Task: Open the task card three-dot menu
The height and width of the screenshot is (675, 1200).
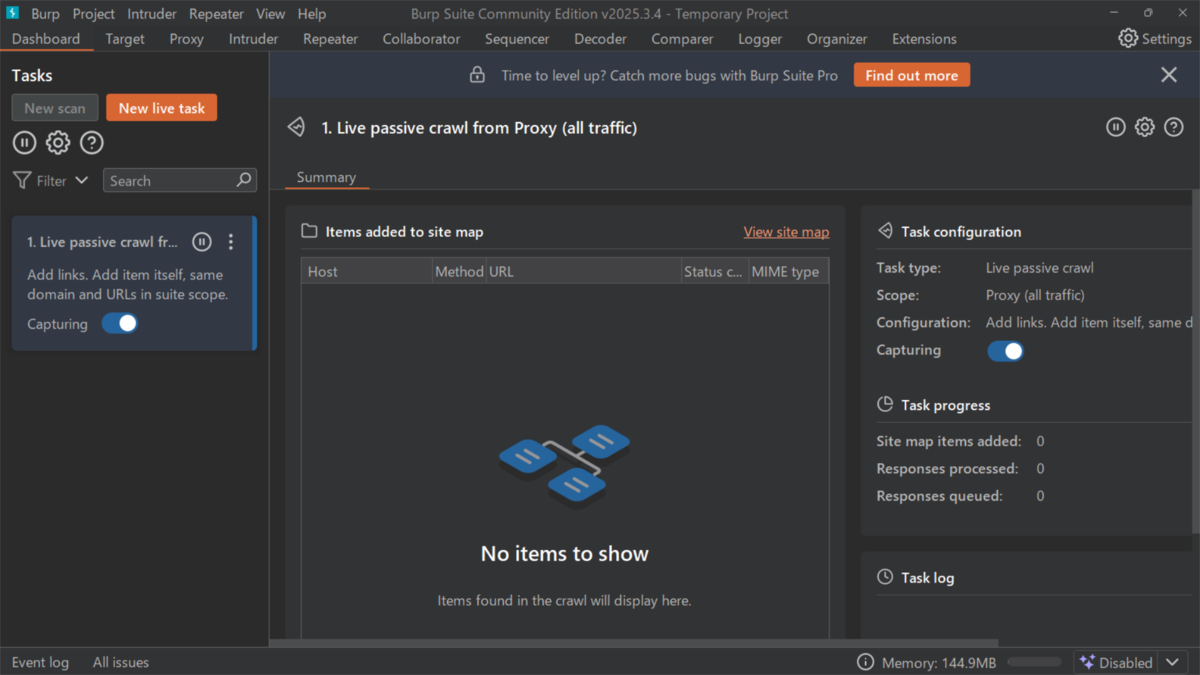Action: pyautogui.click(x=231, y=242)
